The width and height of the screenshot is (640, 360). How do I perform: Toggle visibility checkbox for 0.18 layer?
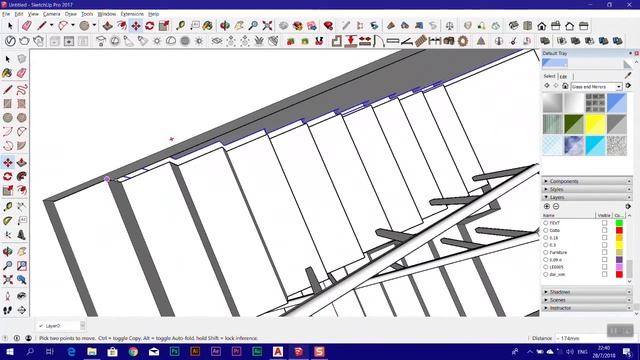[x=604, y=238]
